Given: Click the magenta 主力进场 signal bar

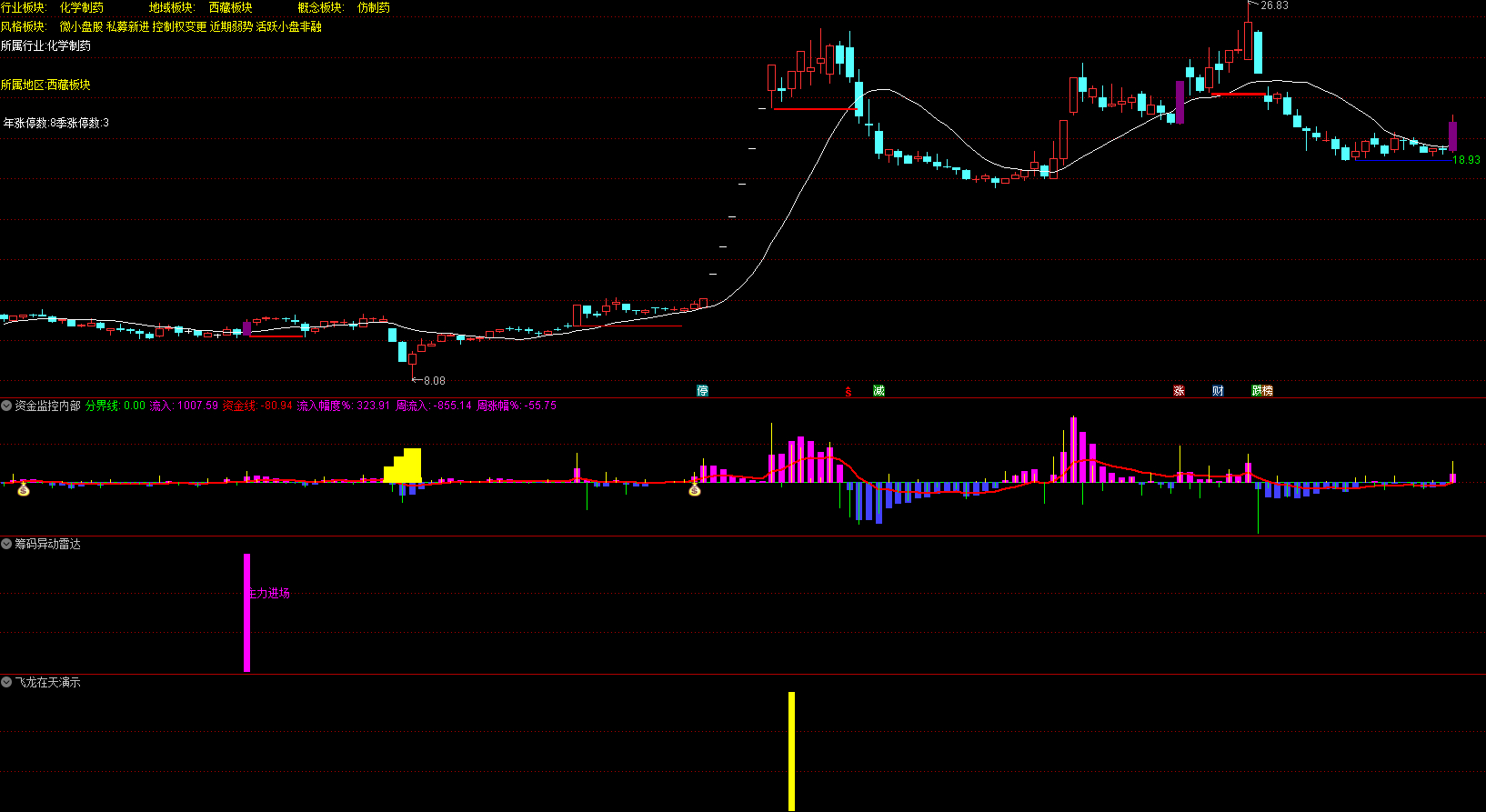Looking at the screenshot, I should 246,612.
